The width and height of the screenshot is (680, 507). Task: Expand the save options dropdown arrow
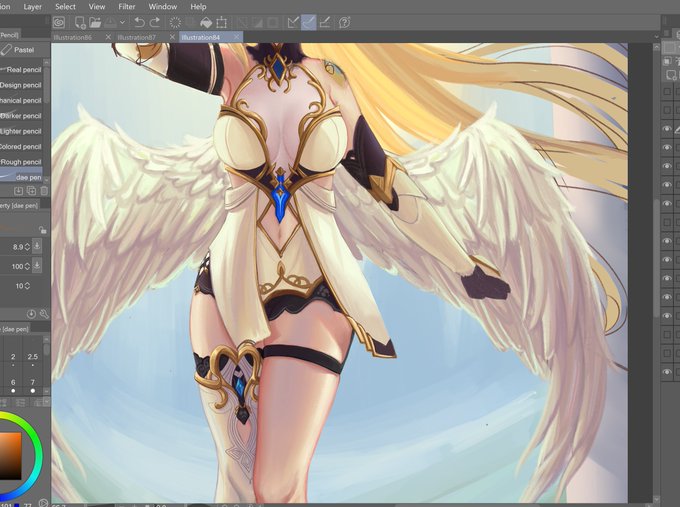tap(123, 23)
